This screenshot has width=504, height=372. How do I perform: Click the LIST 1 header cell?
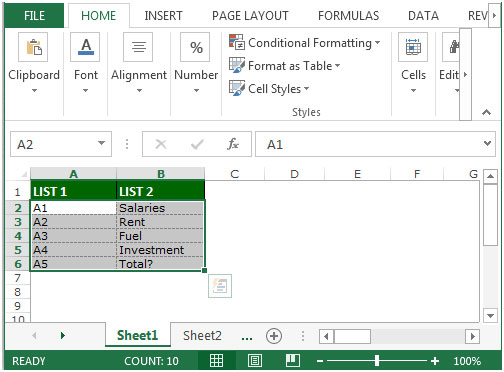(x=73, y=191)
